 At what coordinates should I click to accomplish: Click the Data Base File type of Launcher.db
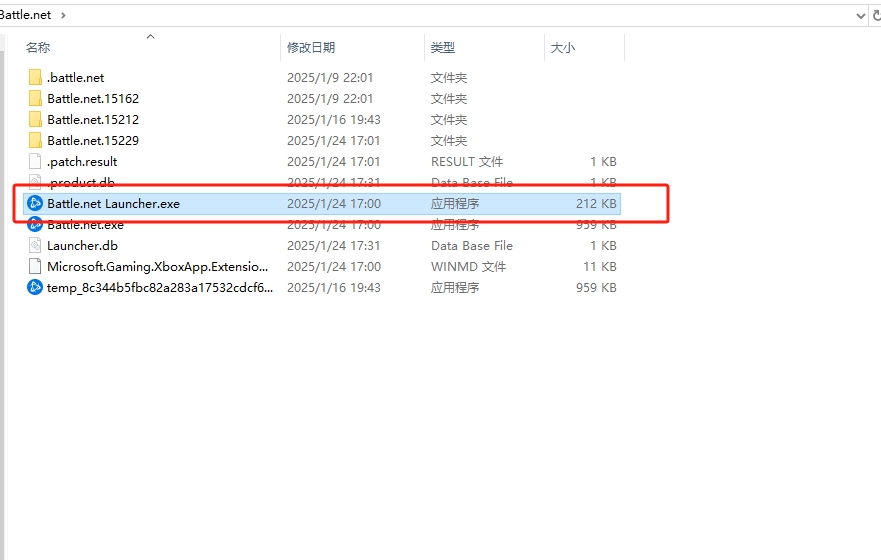(x=472, y=245)
